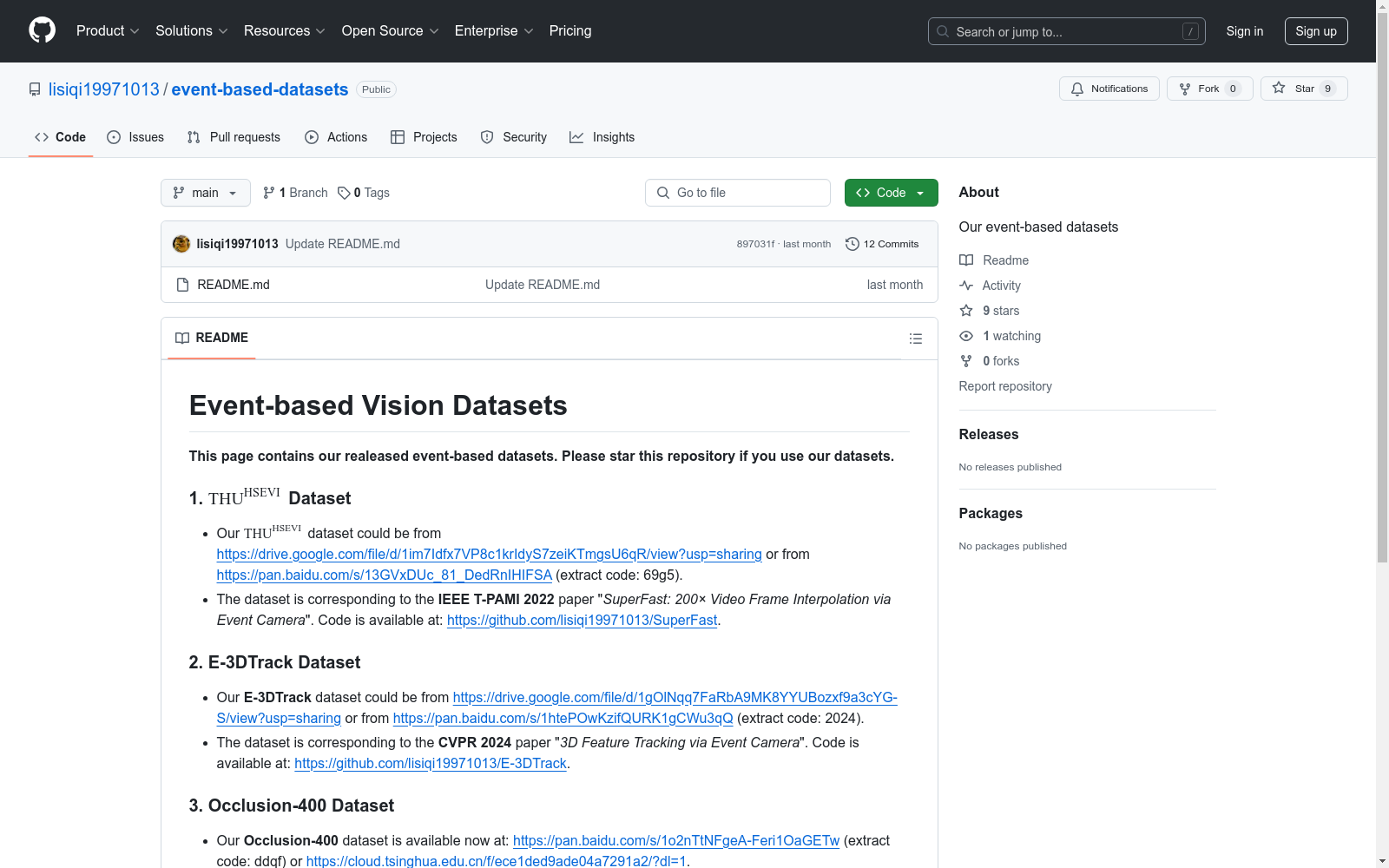This screenshot has width=1389, height=868.
Task: Open the Baidu link 1htePOwKzifQURK1gCWu3qQ
Action: (x=563, y=718)
